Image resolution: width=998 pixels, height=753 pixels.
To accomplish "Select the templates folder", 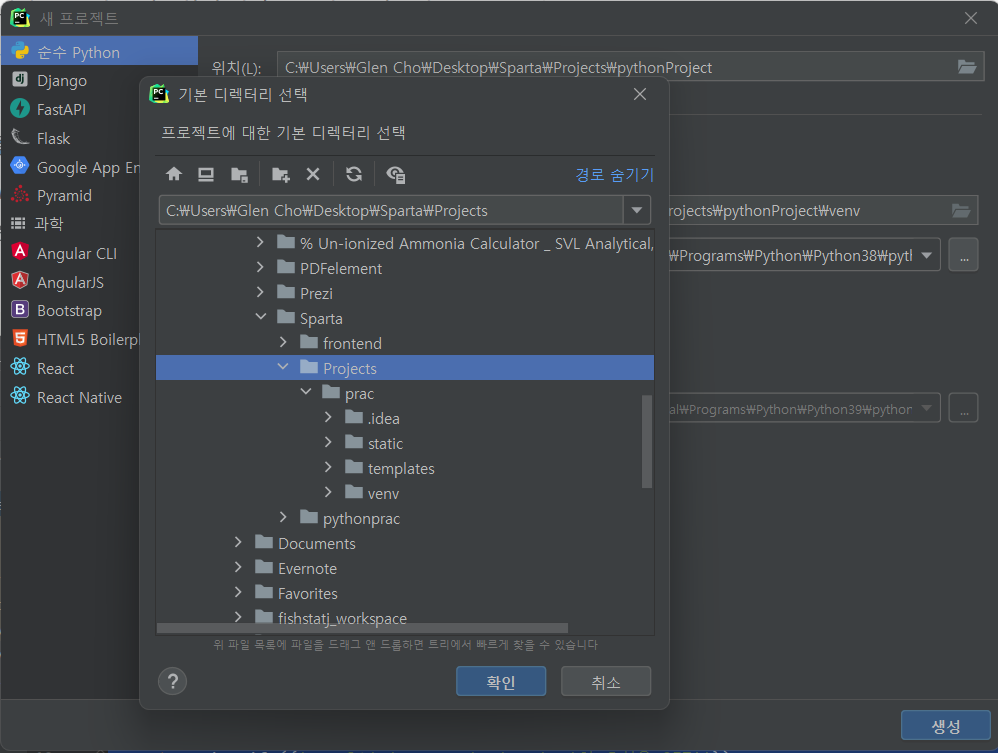I will pyautogui.click(x=401, y=468).
